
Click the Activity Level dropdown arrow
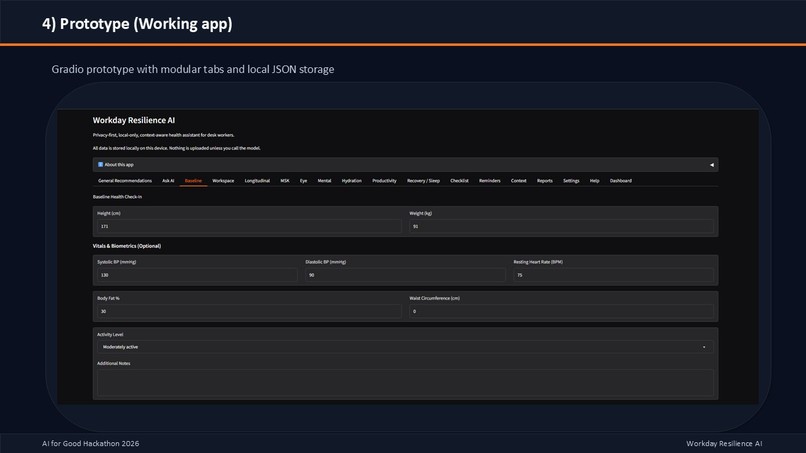704,347
